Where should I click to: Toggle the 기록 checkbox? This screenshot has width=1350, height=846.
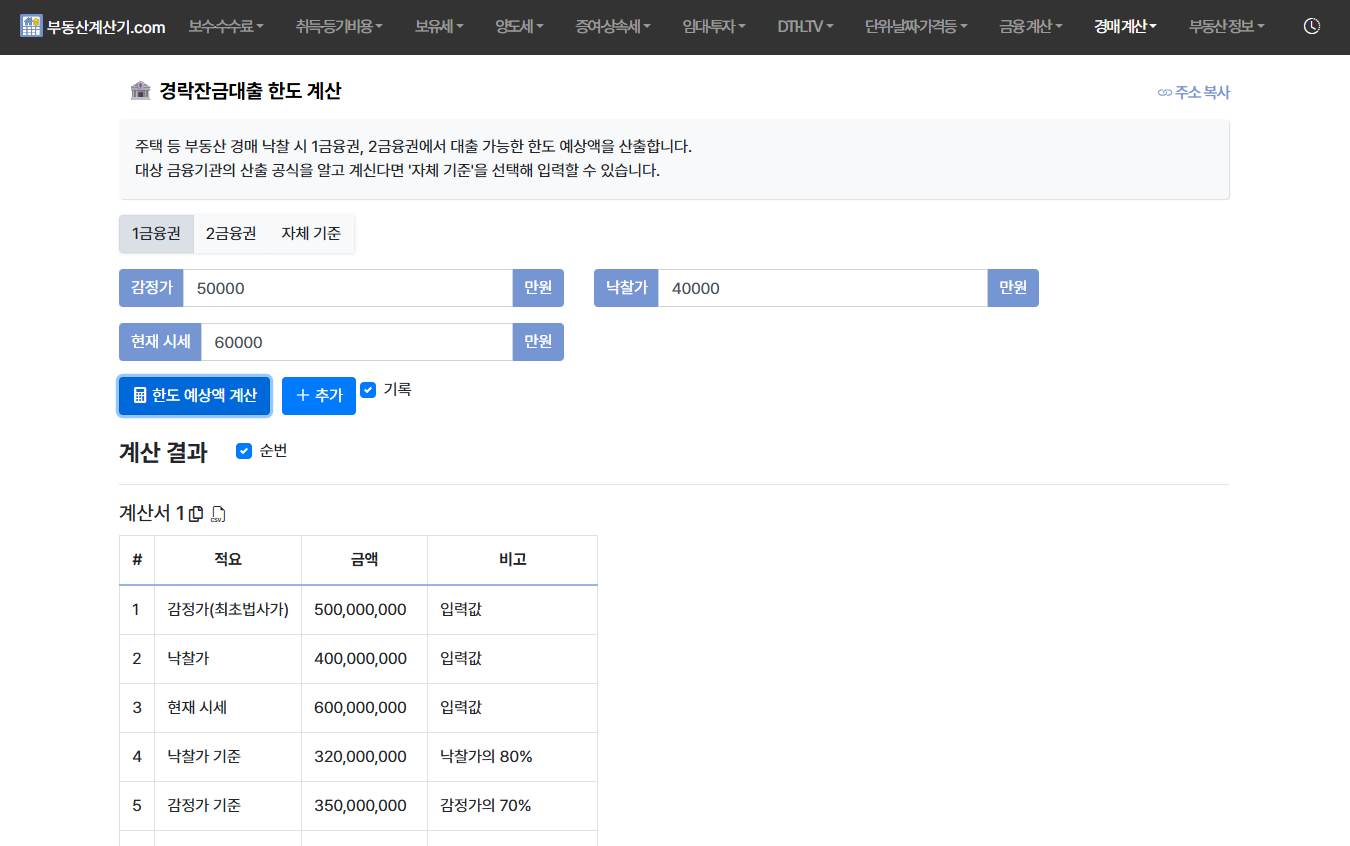click(x=368, y=390)
